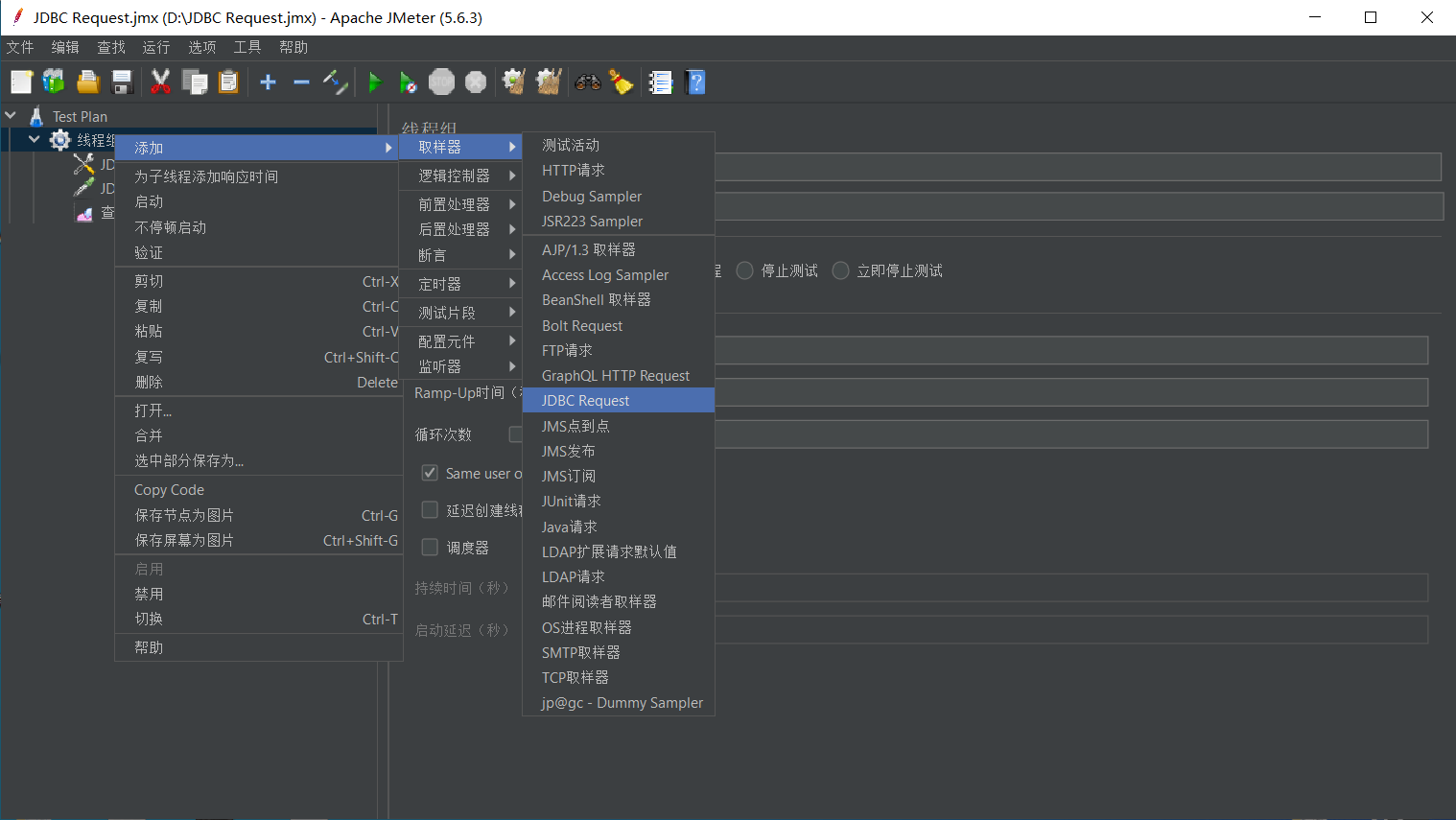Collapse the 线程组 tree node
The width and height of the screenshot is (1456, 820).
(35, 139)
